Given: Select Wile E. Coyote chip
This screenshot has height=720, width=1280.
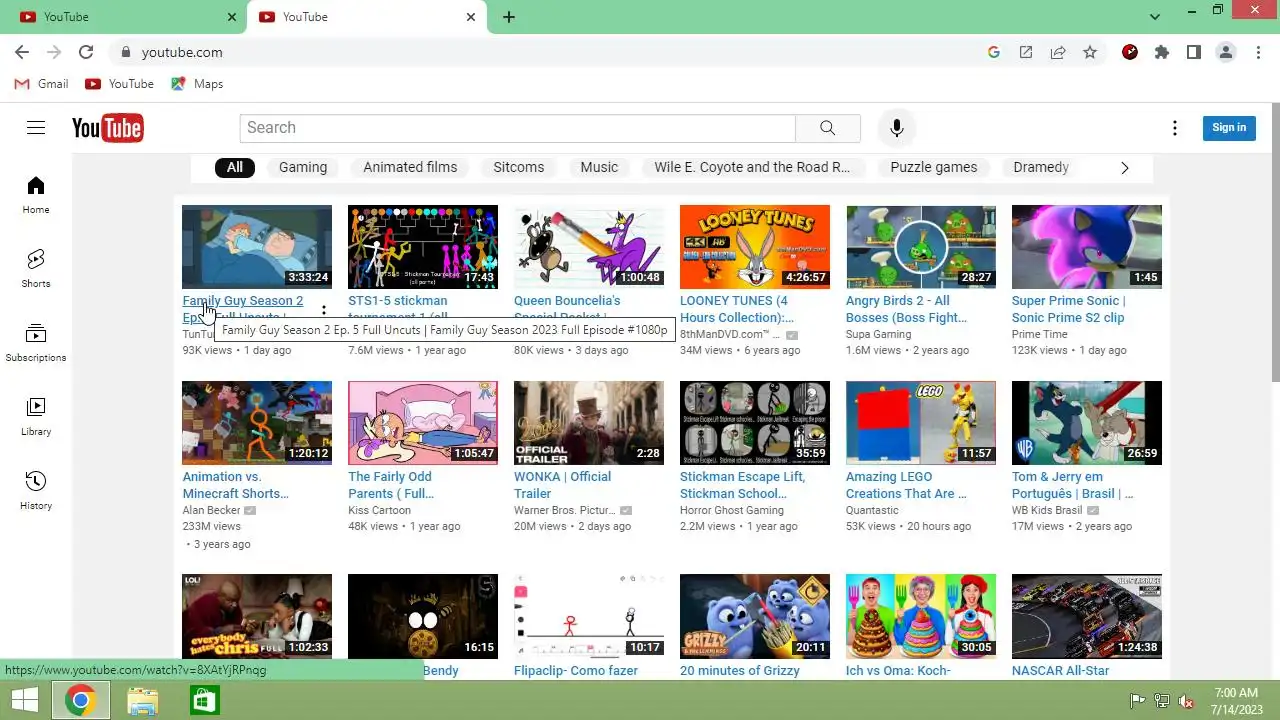Looking at the screenshot, I should click(x=752, y=167).
